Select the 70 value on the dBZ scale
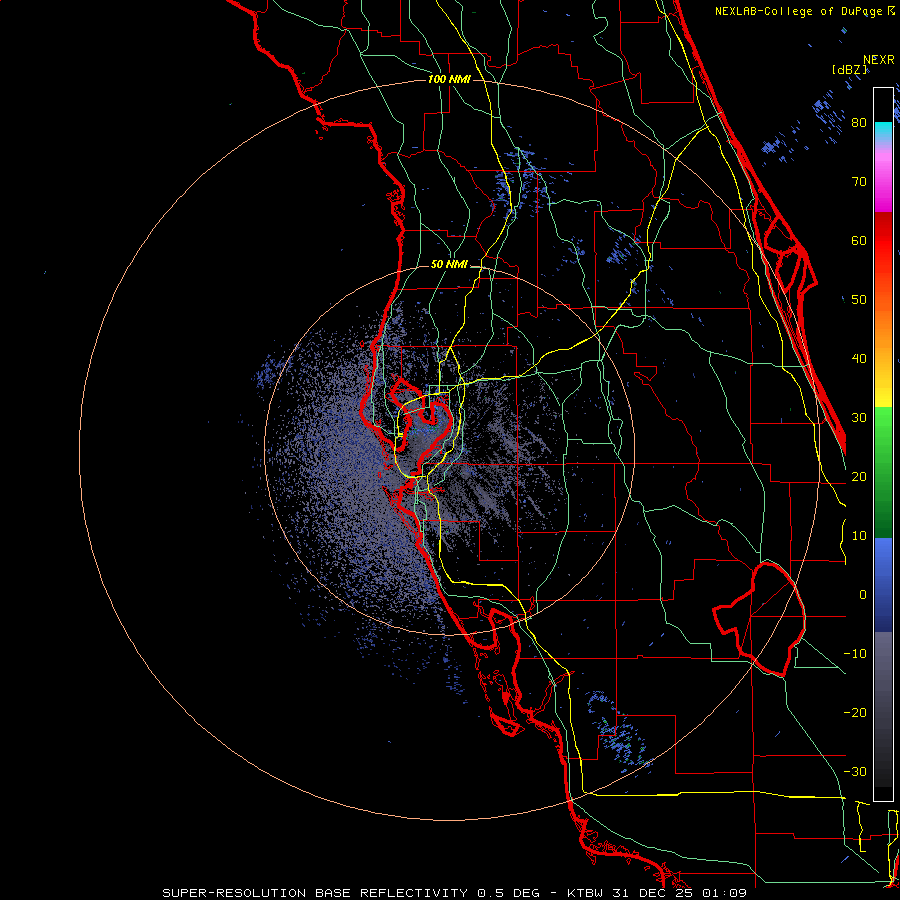 pos(859,182)
